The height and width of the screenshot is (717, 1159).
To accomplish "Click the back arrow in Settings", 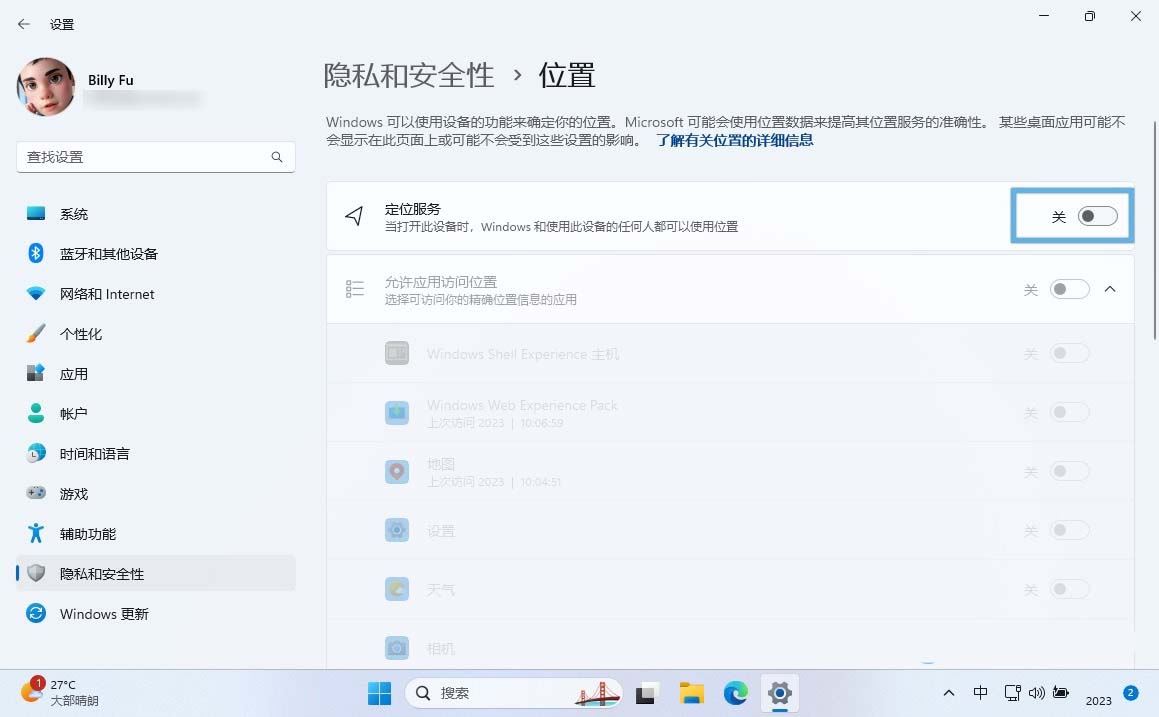I will coord(24,24).
